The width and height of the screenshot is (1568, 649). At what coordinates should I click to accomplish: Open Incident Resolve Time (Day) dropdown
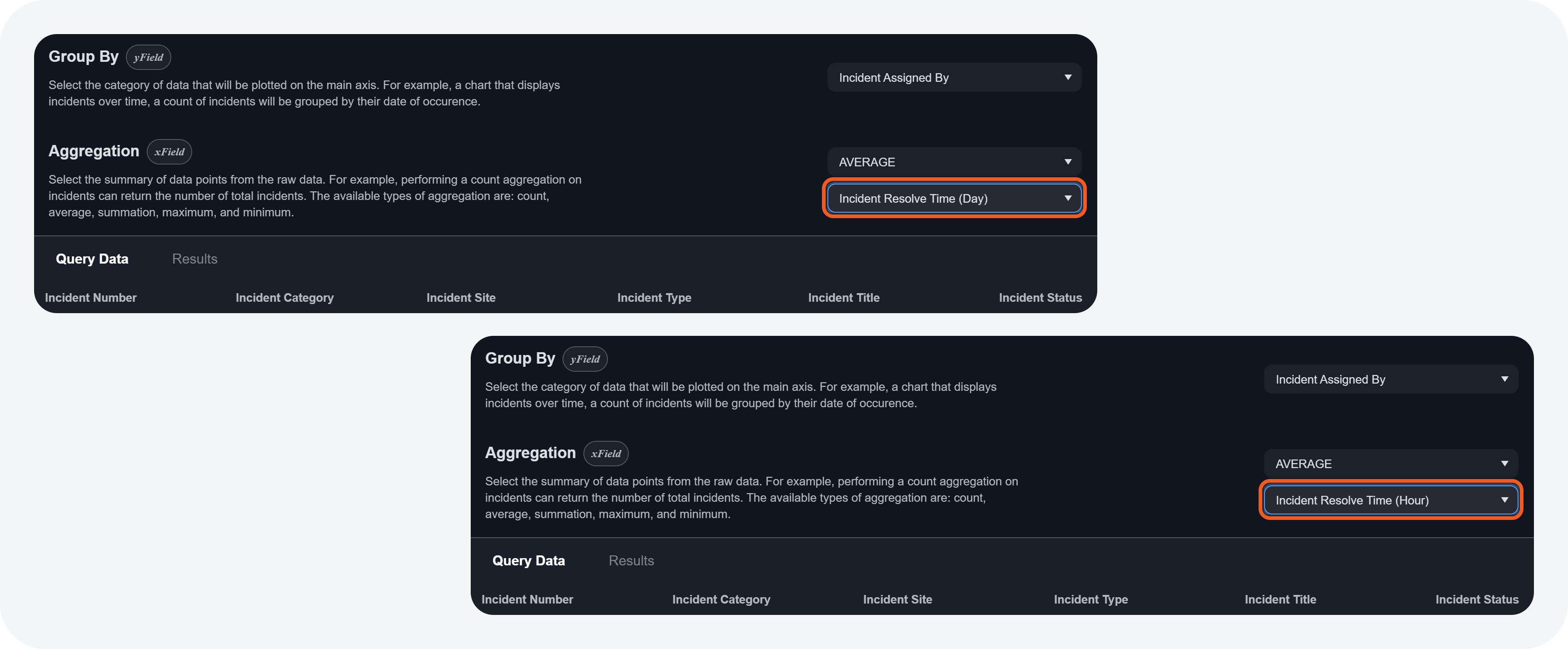tap(954, 199)
